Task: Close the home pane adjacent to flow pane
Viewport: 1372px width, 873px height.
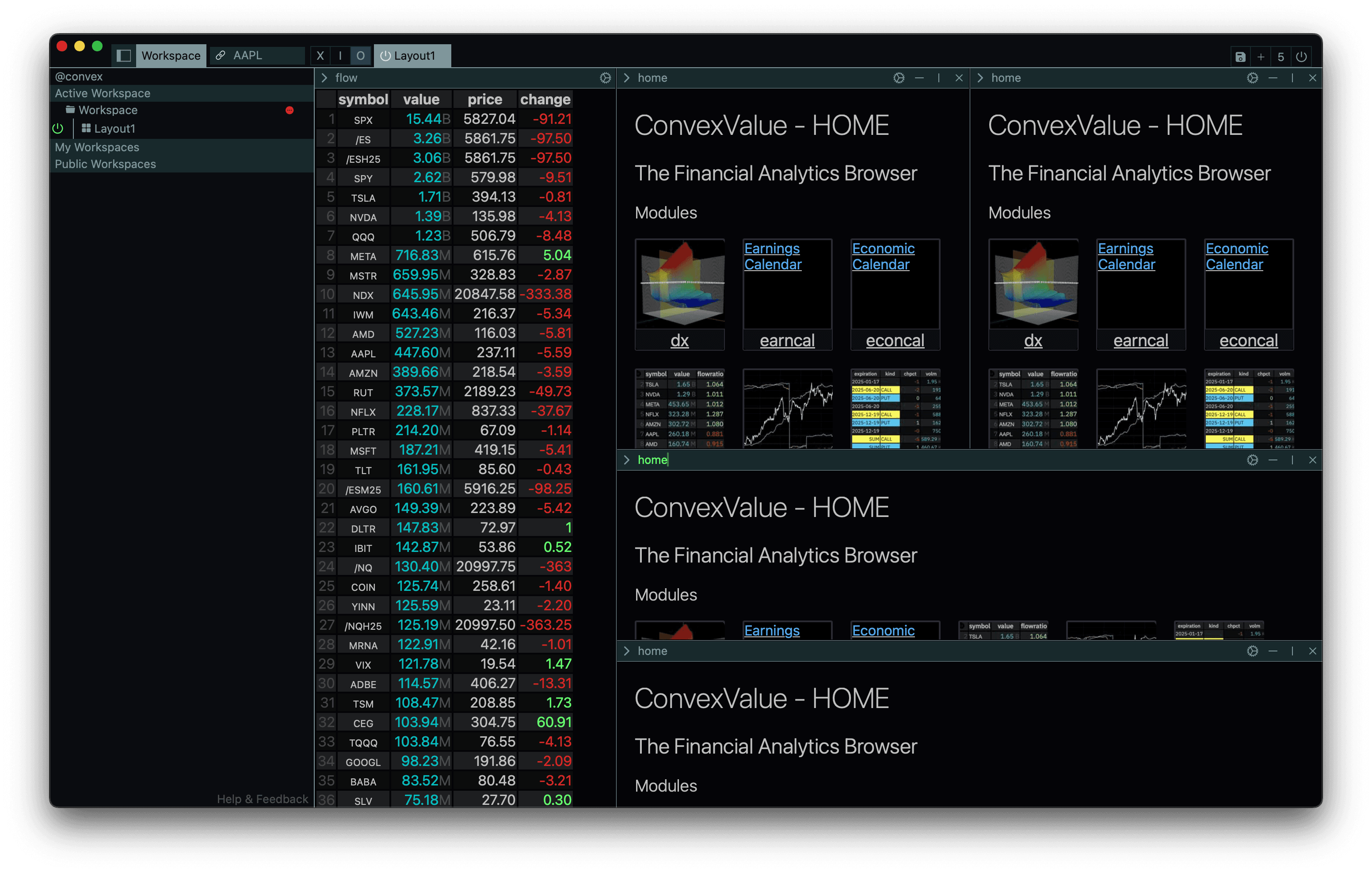Action: point(959,77)
